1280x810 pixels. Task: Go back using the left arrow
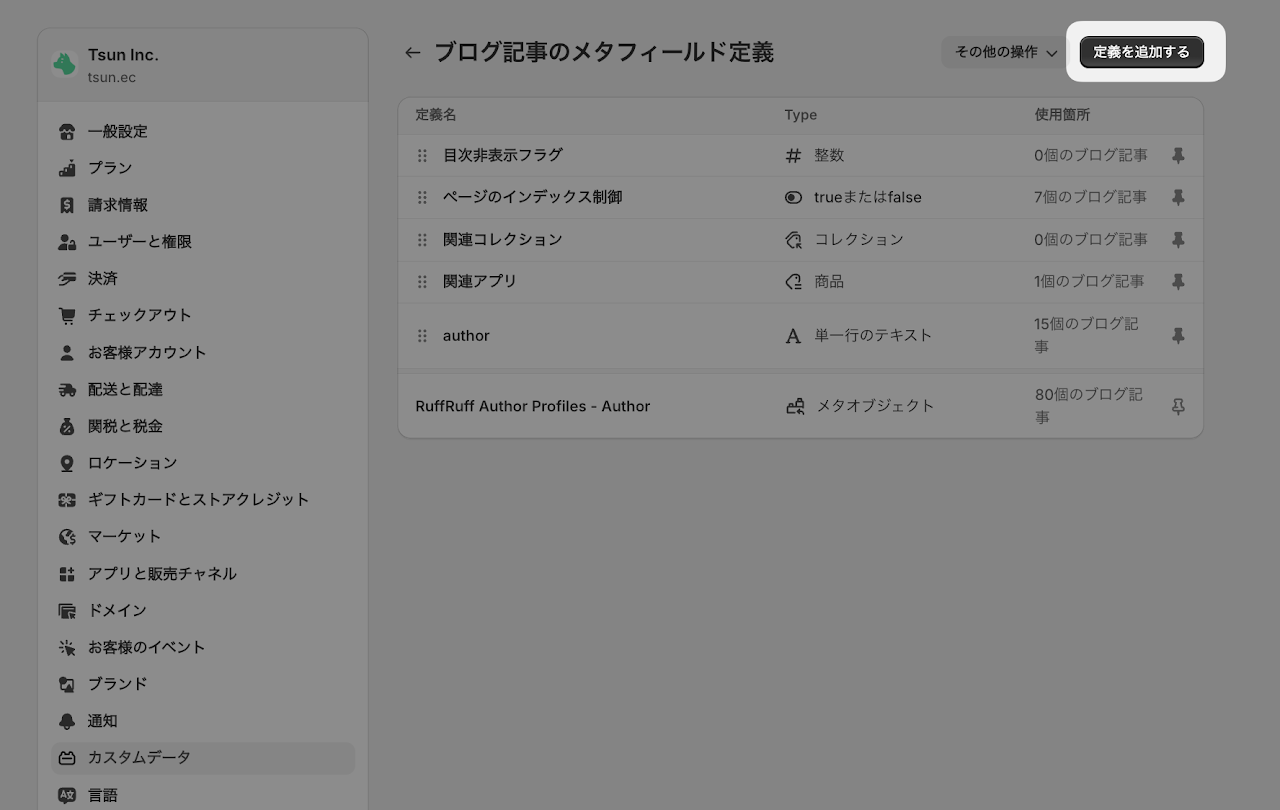pyautogui.click(x=413, y=53)
